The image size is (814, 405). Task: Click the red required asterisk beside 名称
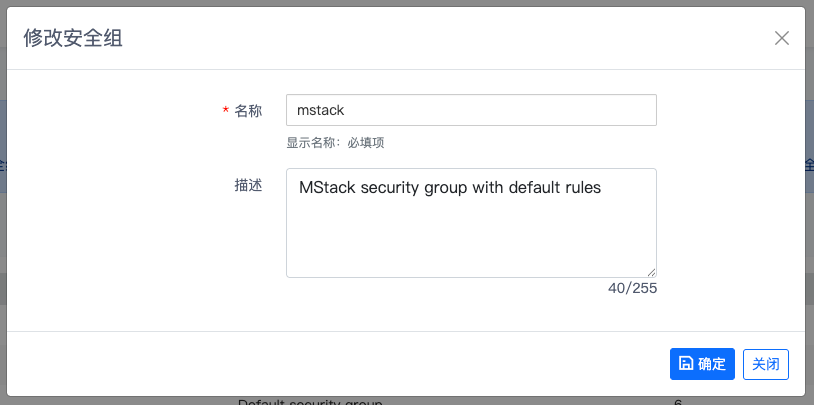point(225,111)
